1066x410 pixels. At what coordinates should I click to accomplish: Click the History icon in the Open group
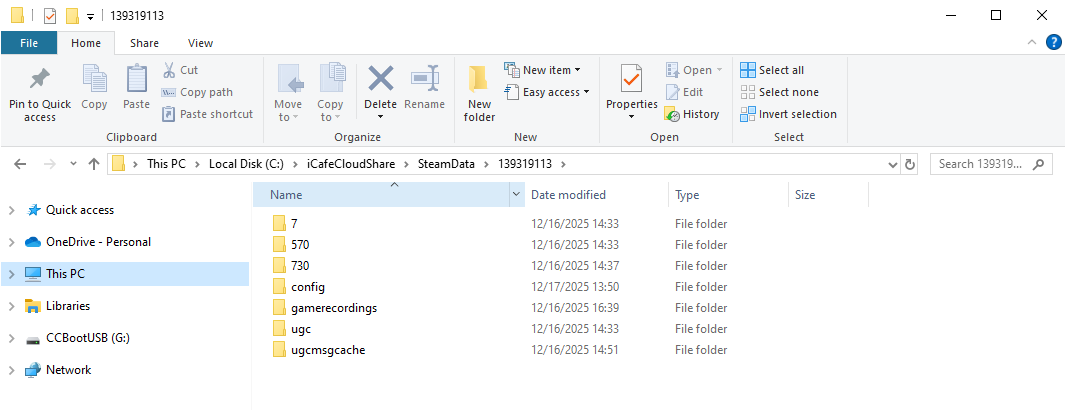tap(673, 114)
